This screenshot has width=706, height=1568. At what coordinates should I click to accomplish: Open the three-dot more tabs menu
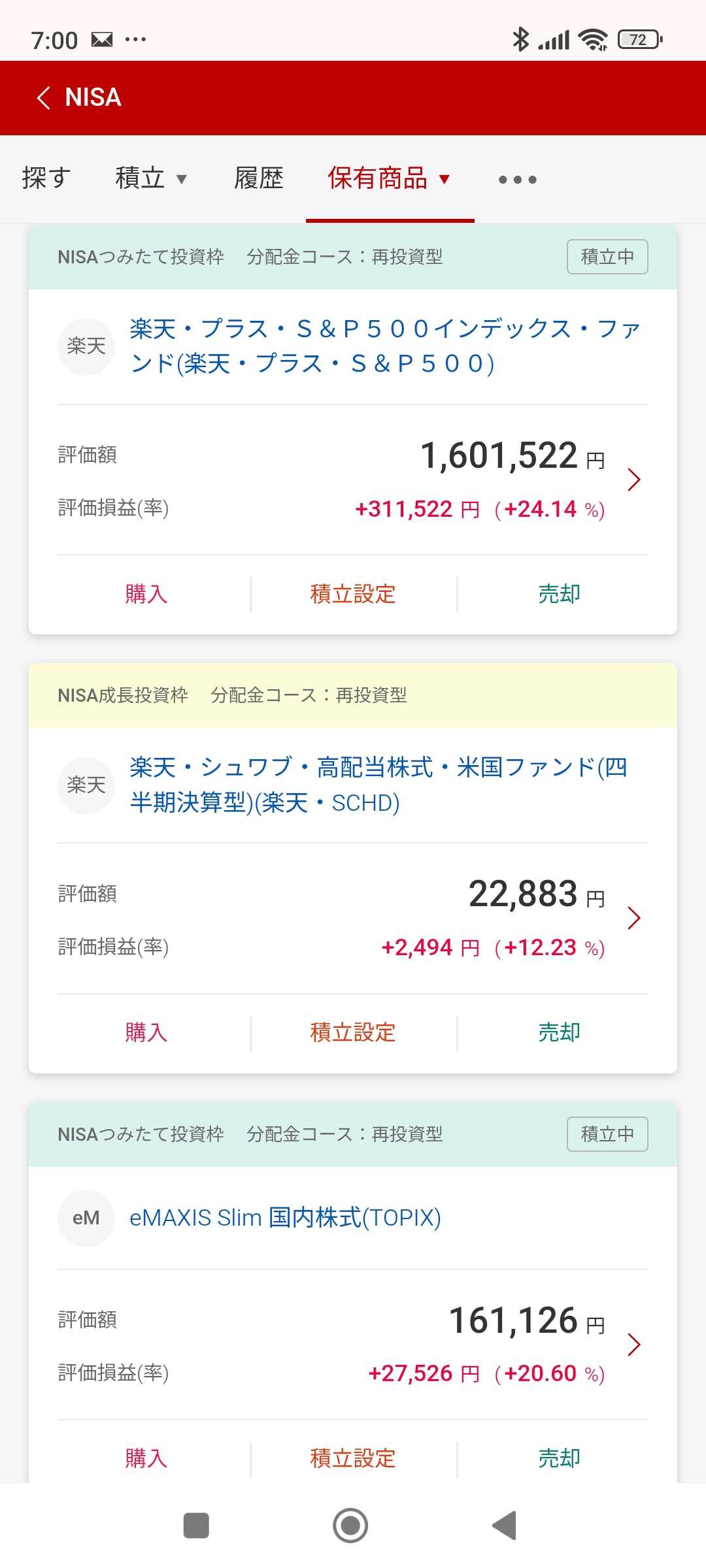tap(517, 180)
